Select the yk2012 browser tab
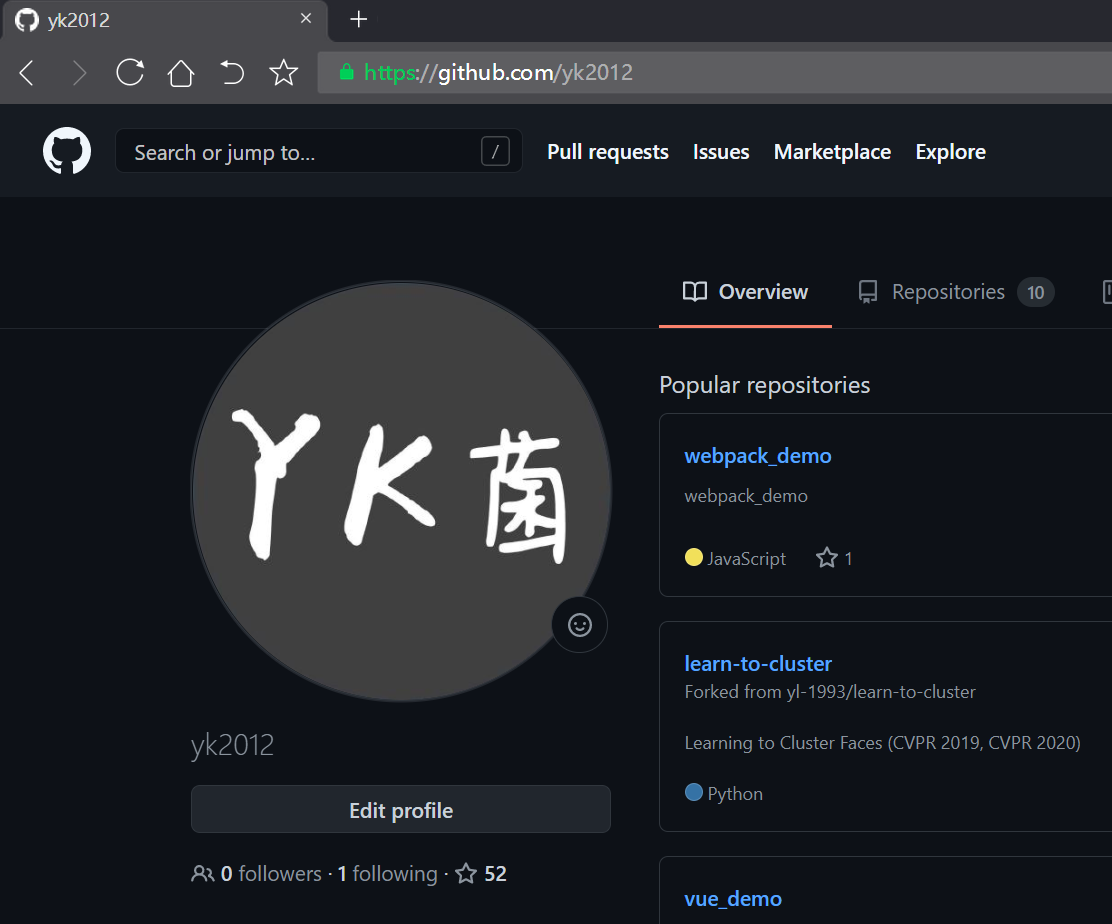Screen dimensions: 1112x924 click(x=165, y=20)
